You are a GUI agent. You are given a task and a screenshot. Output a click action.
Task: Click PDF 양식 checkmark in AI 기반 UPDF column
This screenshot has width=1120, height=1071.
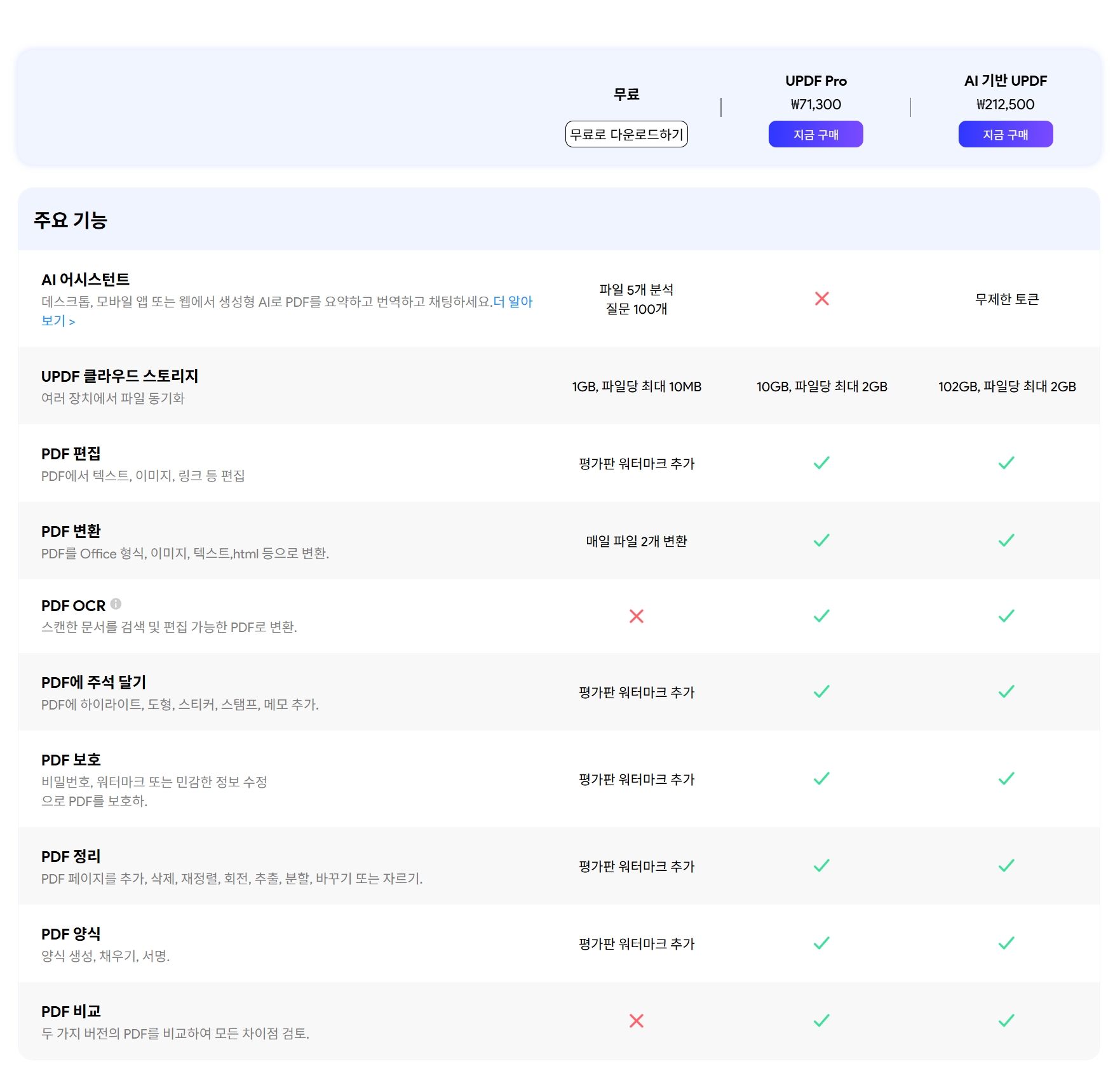(1007, 943)
